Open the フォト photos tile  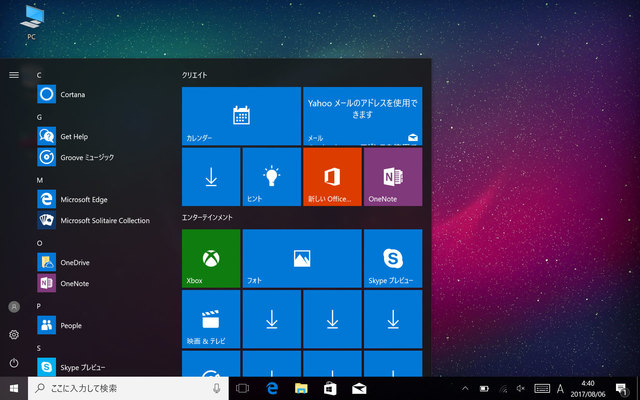pos(302,258)
